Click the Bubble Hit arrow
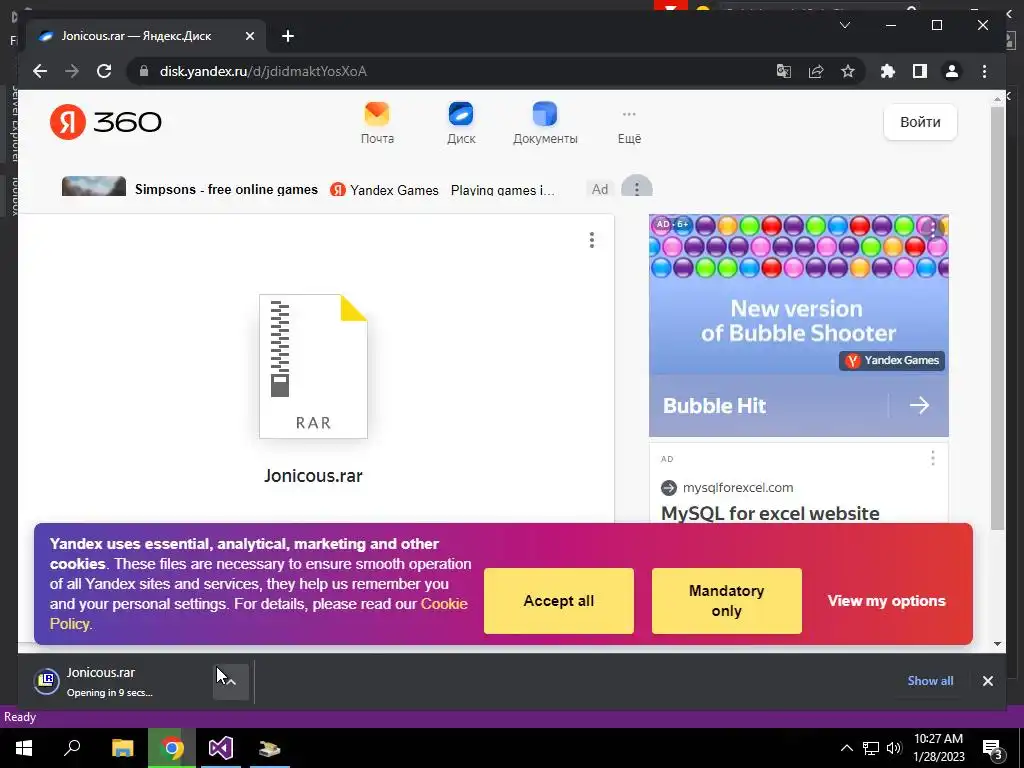Viewport: 1024px width, 768px height. point(919,405)
